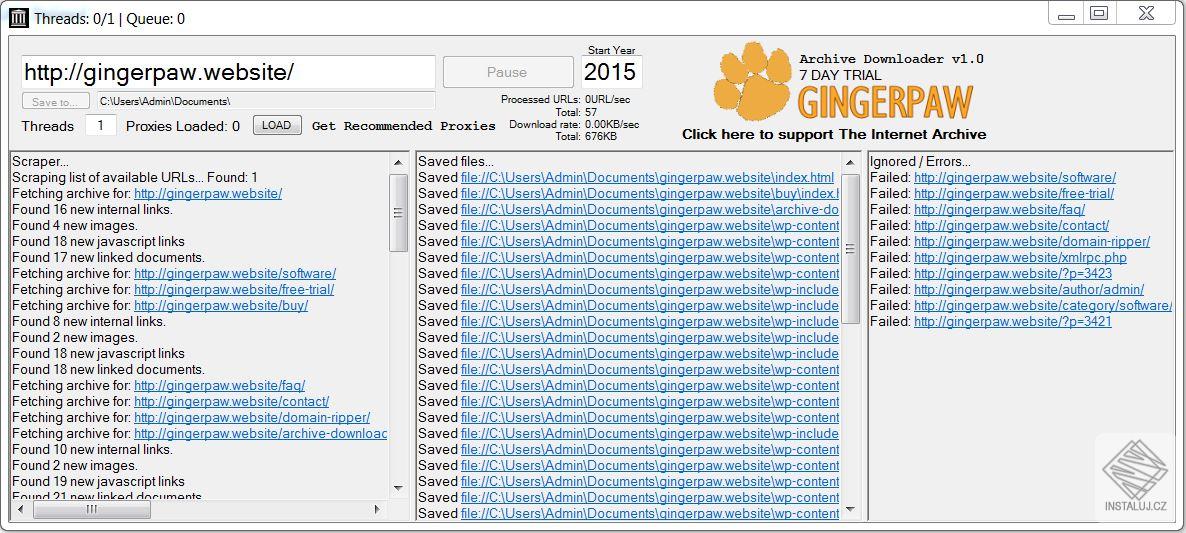Viewport: 1186px width, 533px height.
Task: Open the scraper link gingerpaw.website/contact/
Action: [232, 401]
